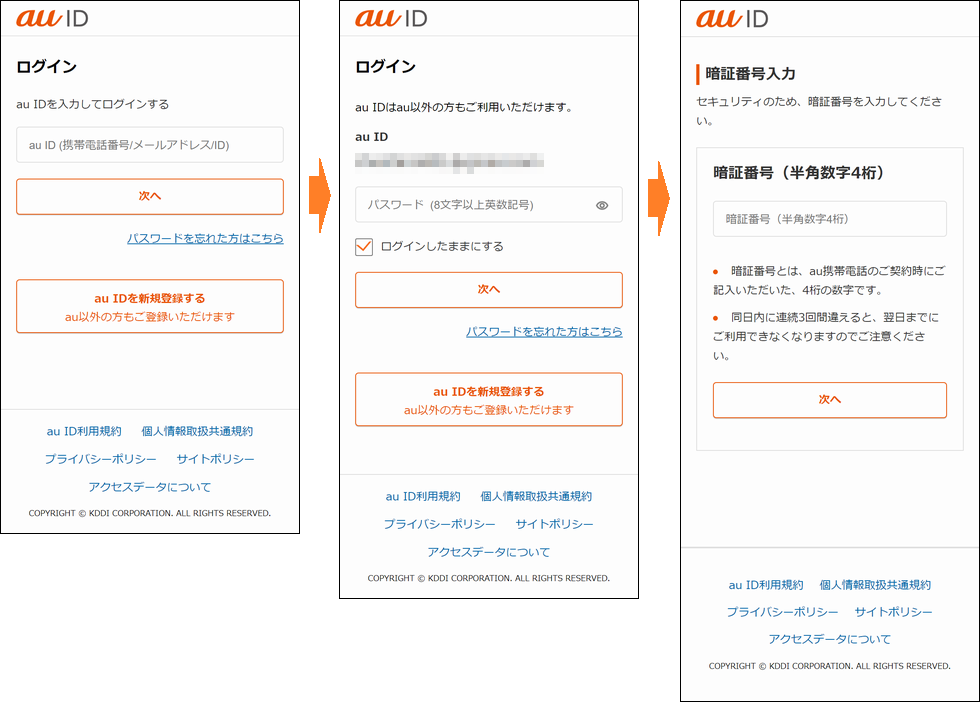Open forgot-password link on the password entry screen

544,332
